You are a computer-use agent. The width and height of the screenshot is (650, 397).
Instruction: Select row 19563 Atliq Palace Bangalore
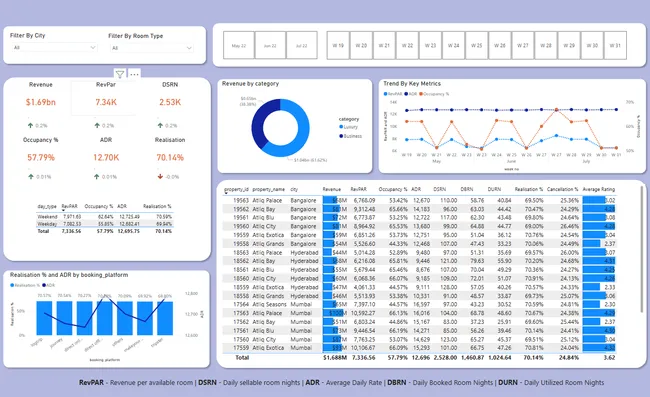click(x=420, y=200)
